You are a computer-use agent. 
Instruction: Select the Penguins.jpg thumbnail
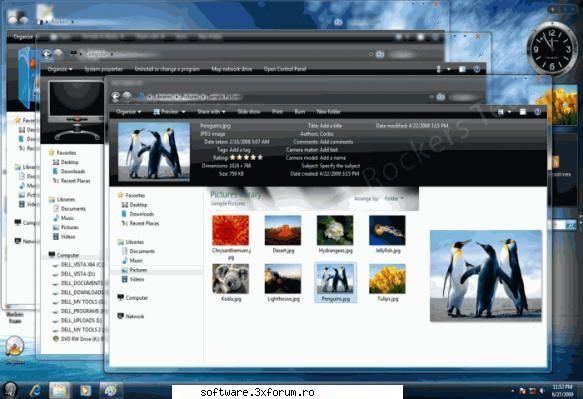[335, 279]
